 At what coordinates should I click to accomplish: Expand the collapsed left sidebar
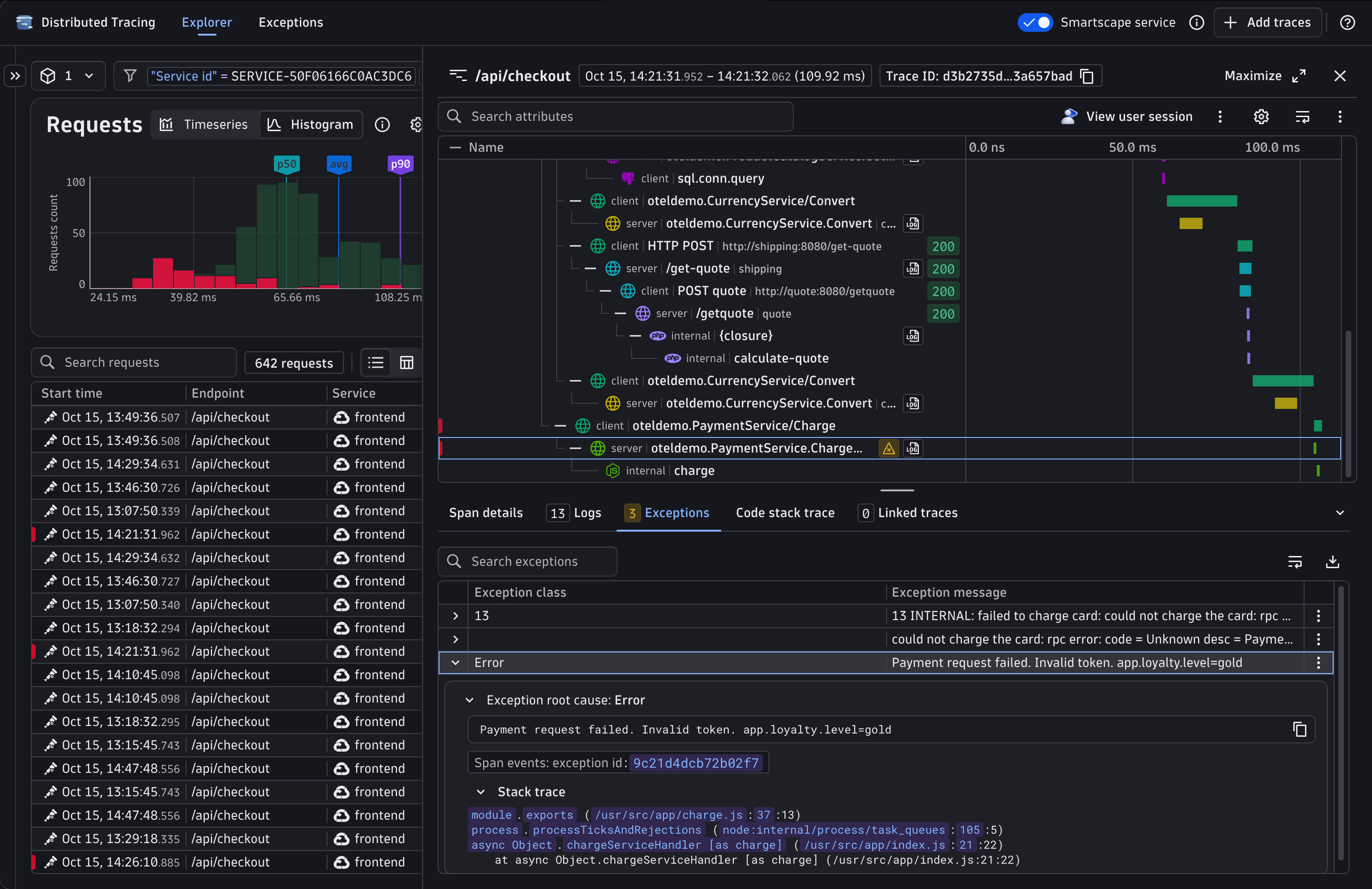(15, 75)
